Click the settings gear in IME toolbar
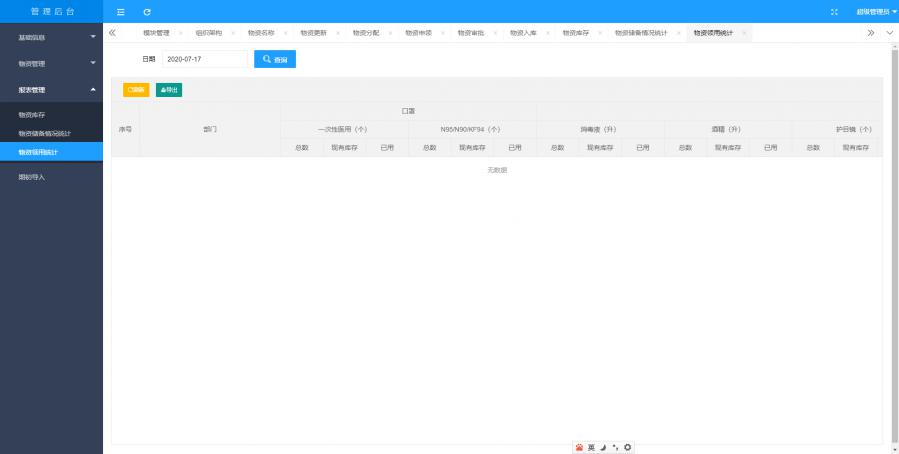The height and width of the screenshot is (454, 899). point(628,447)
